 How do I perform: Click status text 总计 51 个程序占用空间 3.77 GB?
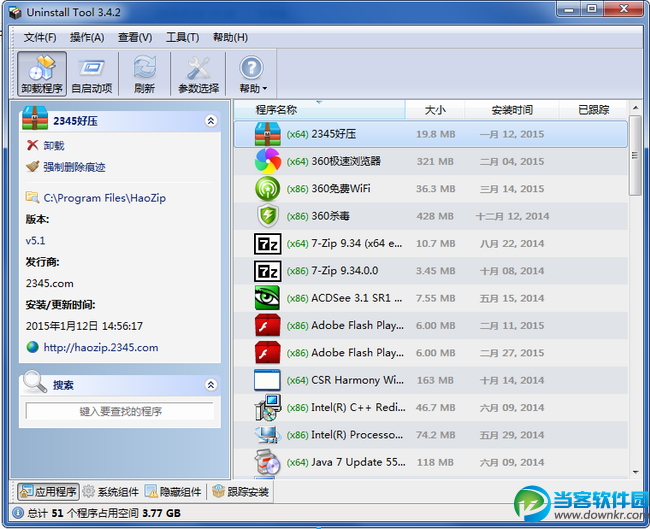coord(104,513)
